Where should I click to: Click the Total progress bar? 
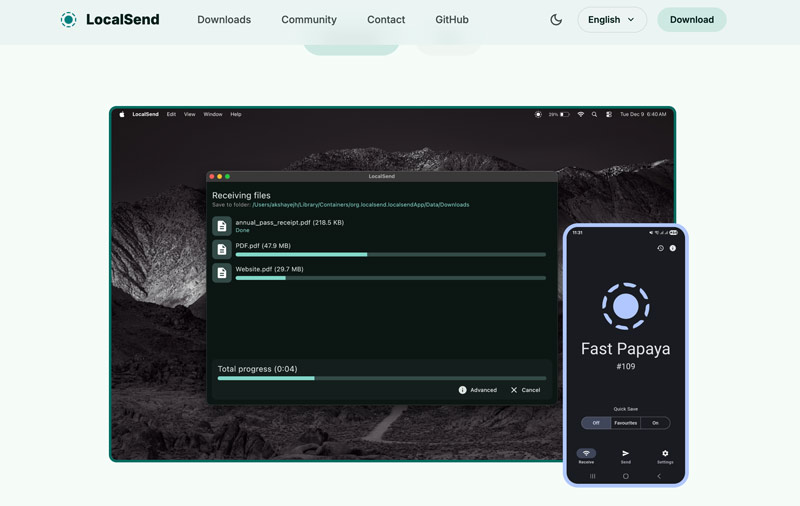(x=382, y=378)
